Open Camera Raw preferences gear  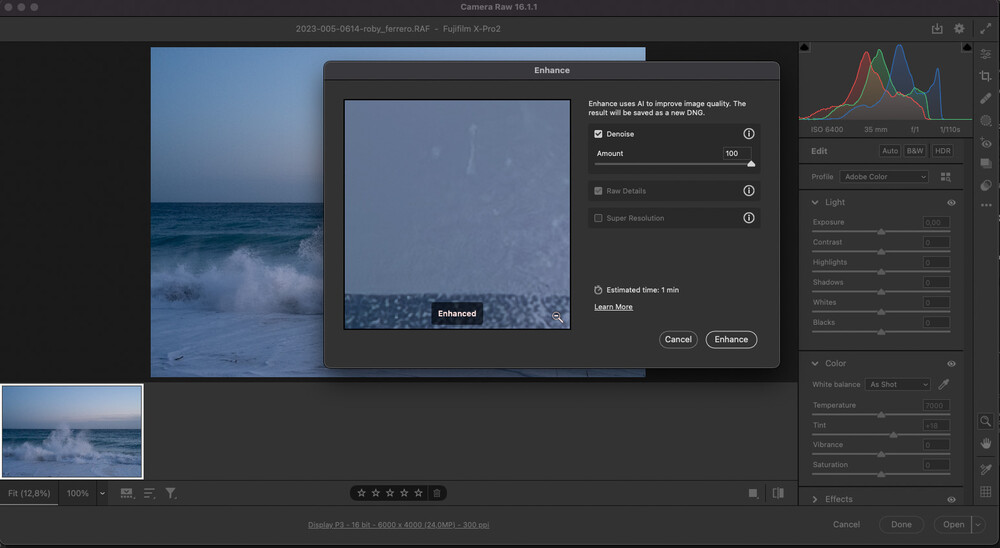pyautogui.click(x=960, y=29)
